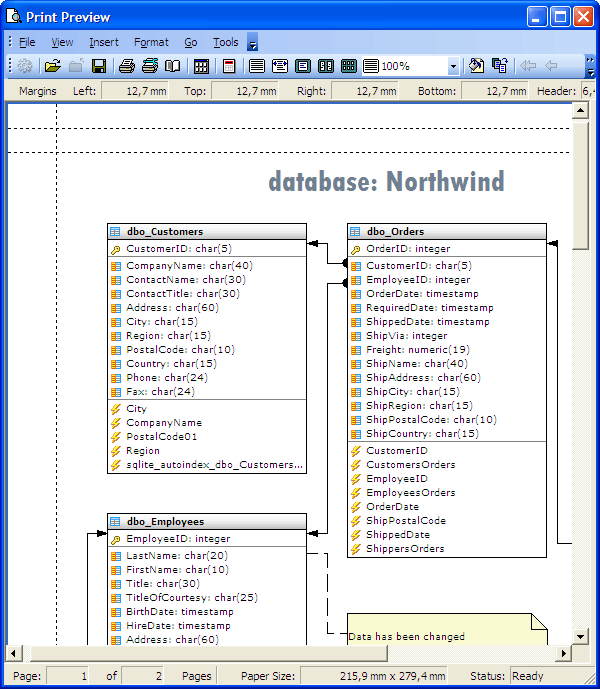Image resolution: width=600 pixels, height=689 pixels.
Task: Click 'ShippersOrders' index row
Action: coord(447,549)
